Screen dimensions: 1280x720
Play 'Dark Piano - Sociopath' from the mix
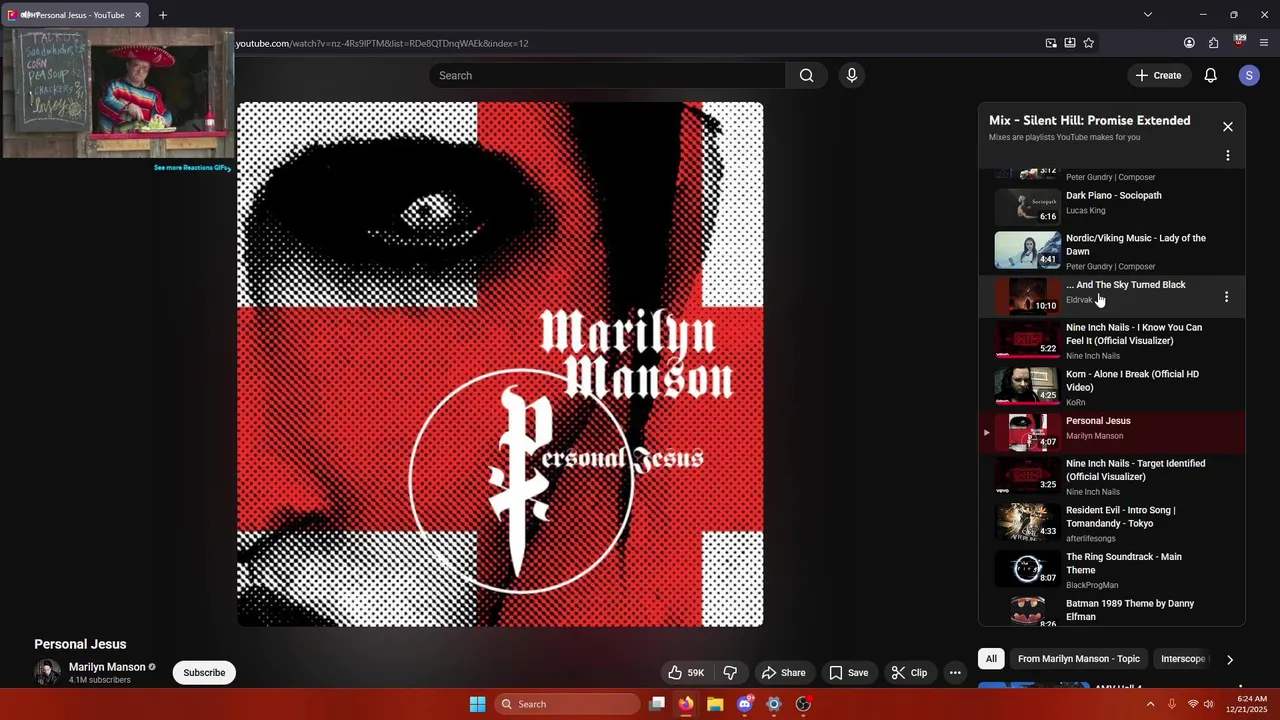click(1111, 205)
